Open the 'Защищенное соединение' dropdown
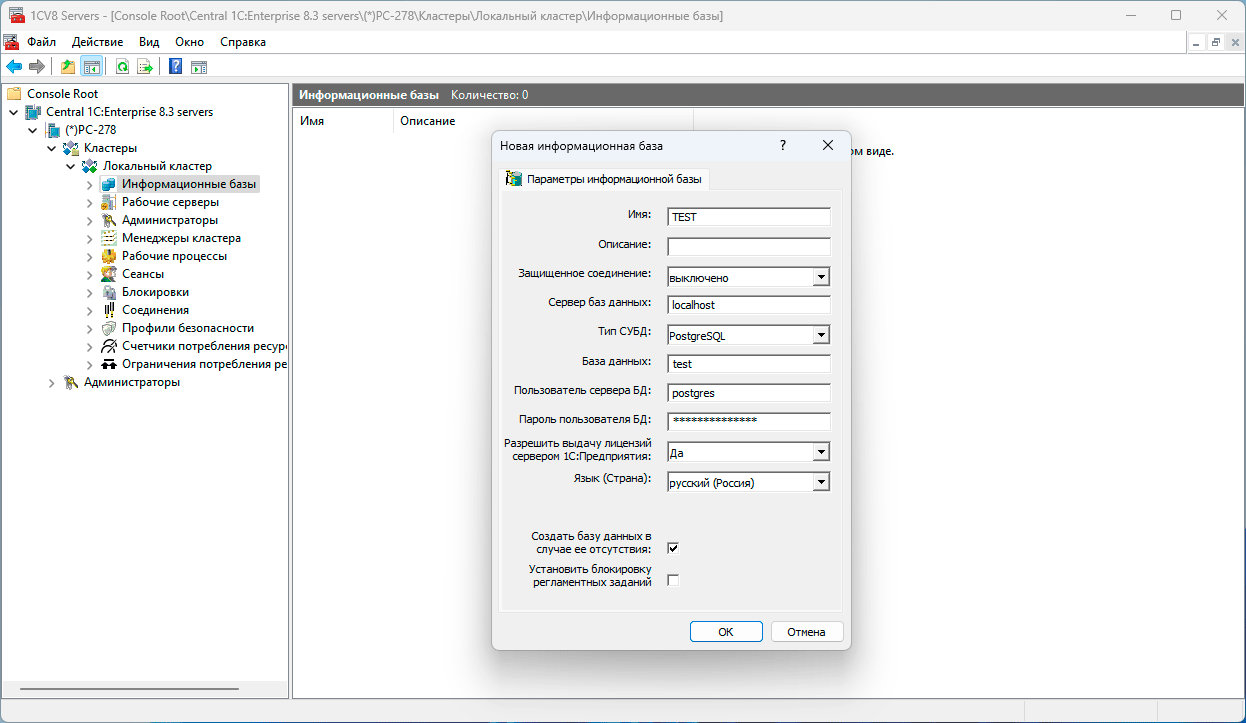The width and height of the screenshot is (1246, 723). (x=820, y=277)
